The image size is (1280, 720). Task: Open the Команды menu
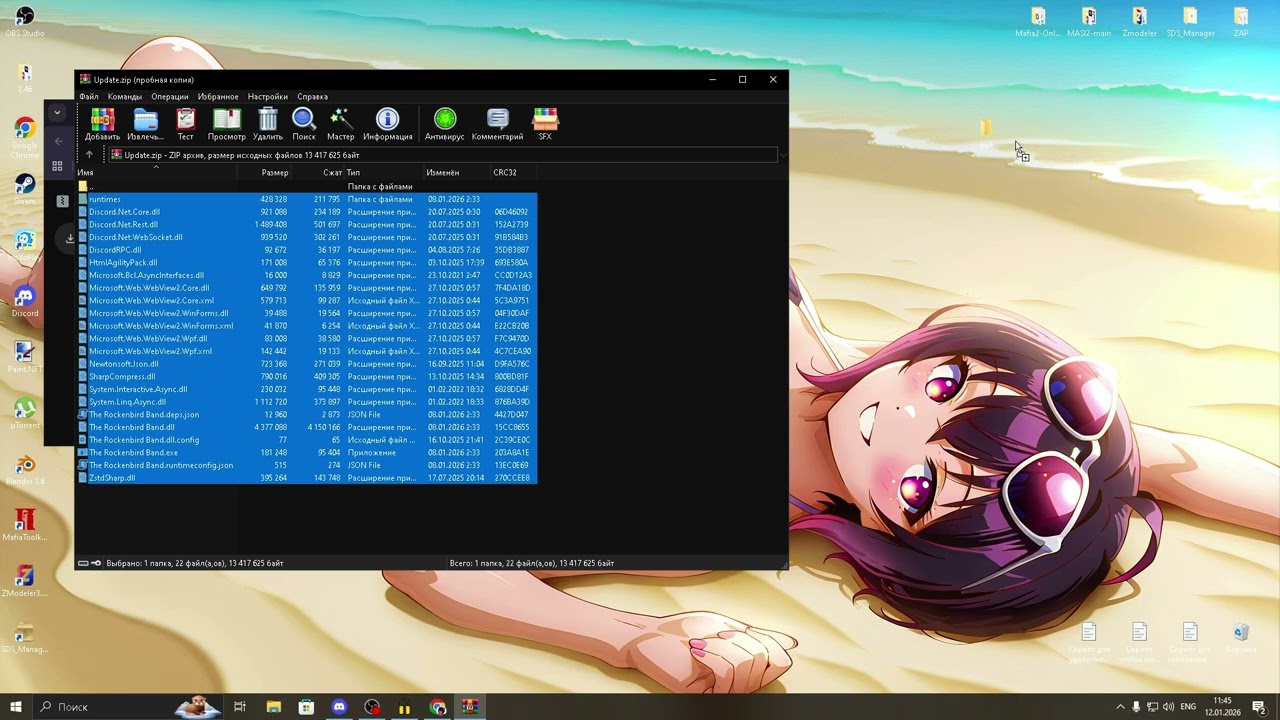(125, 97)
